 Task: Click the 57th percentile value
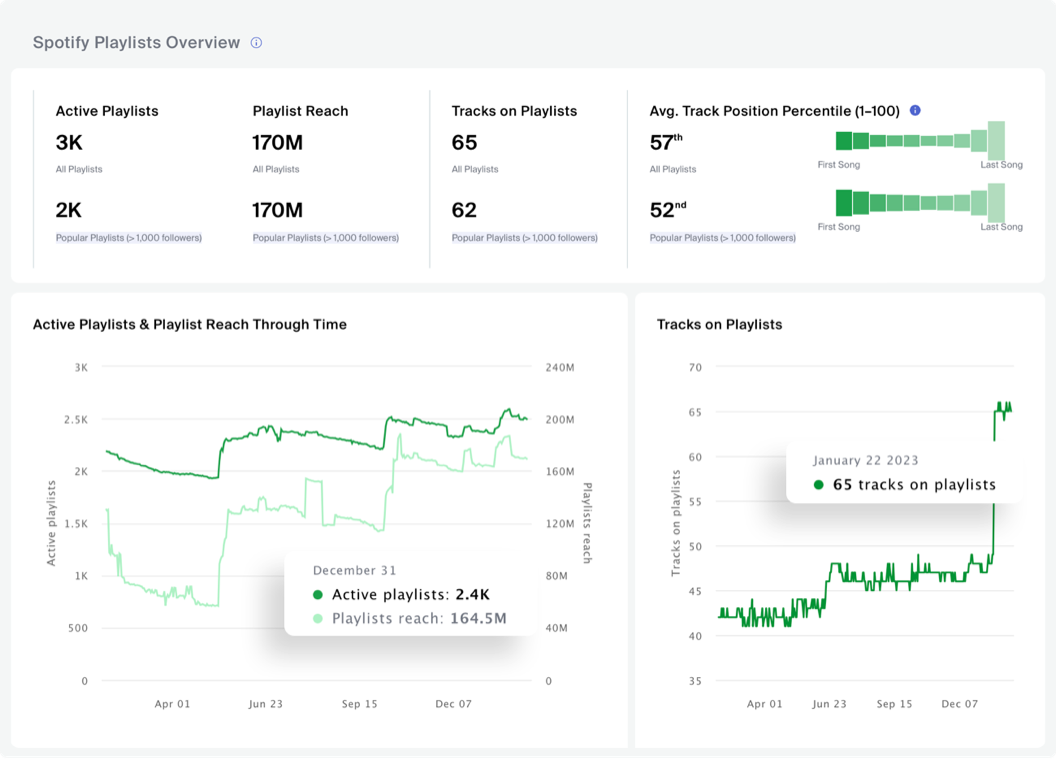coord(664,142)
